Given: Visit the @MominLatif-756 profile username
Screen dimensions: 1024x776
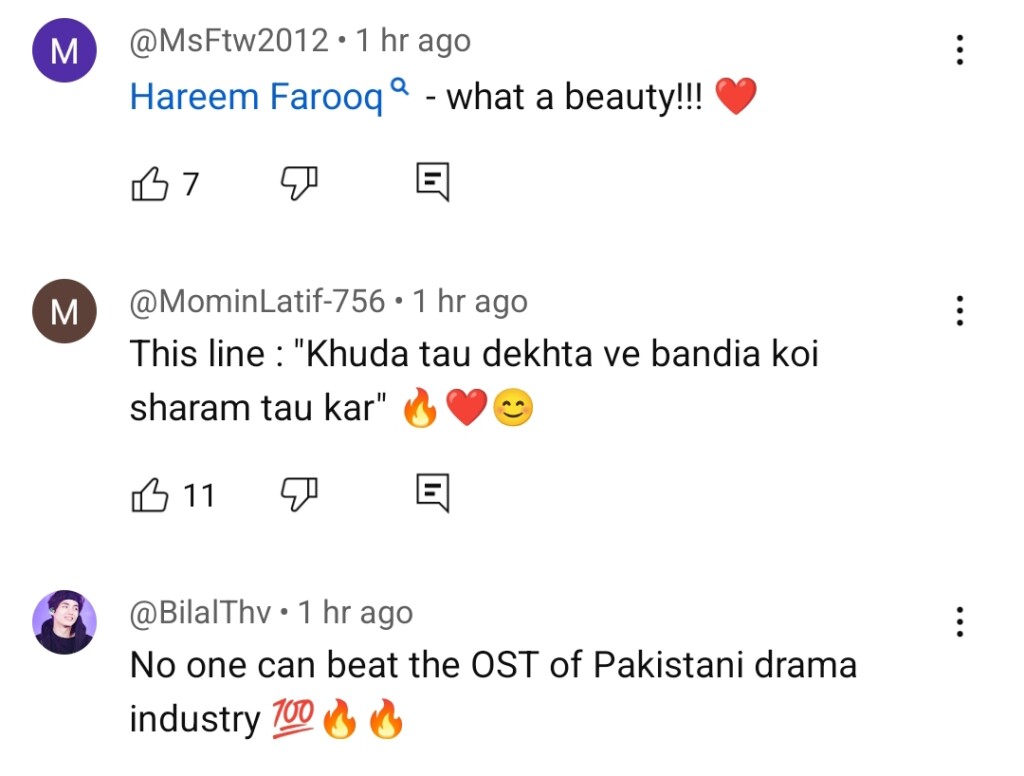Looking at the screenshot, I should (x=257, y=301).
